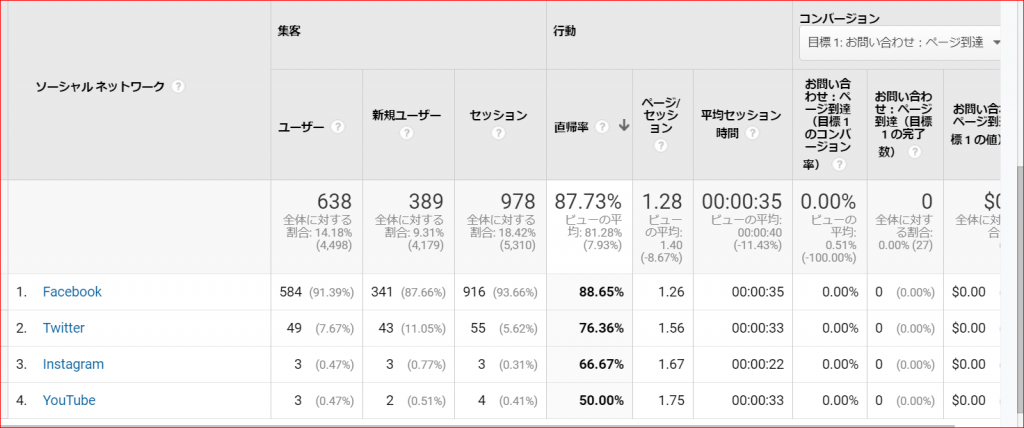Click help icon under ページ/セッション header
The width and height of the screenshot is (1024, 428).
(x=661, y=146)
